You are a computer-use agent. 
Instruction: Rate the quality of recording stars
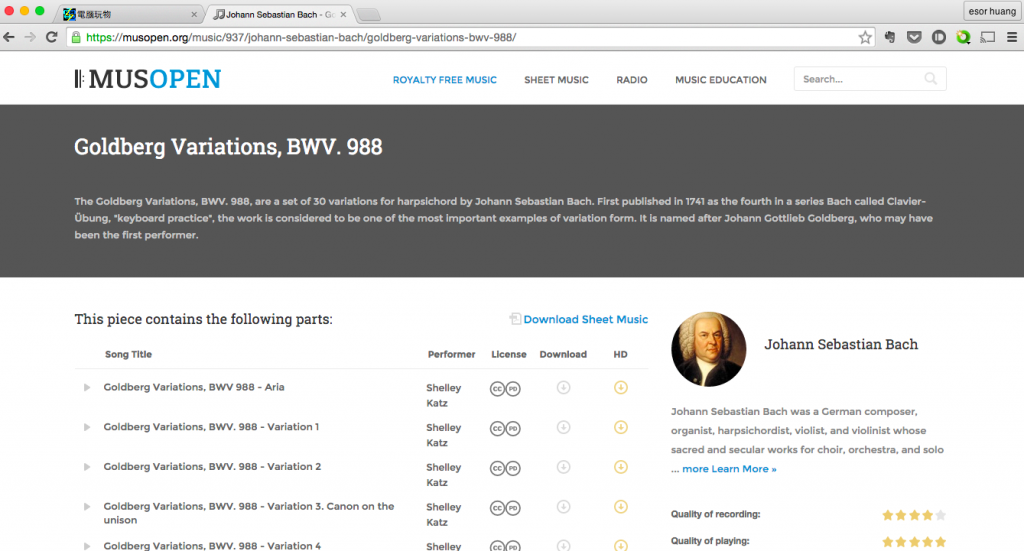point(914,515)
